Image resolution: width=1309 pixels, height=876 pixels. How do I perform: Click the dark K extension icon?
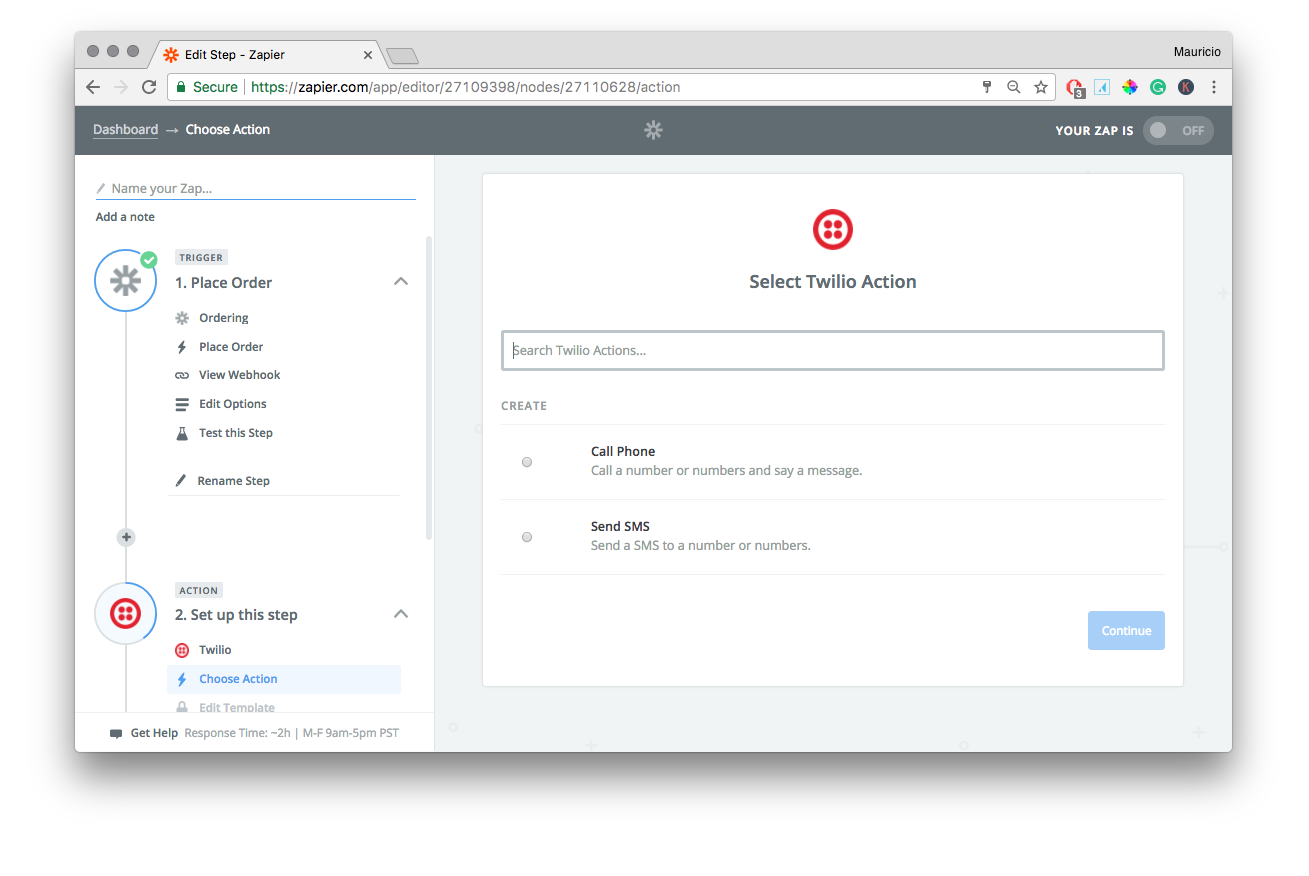coord(1186,87)
